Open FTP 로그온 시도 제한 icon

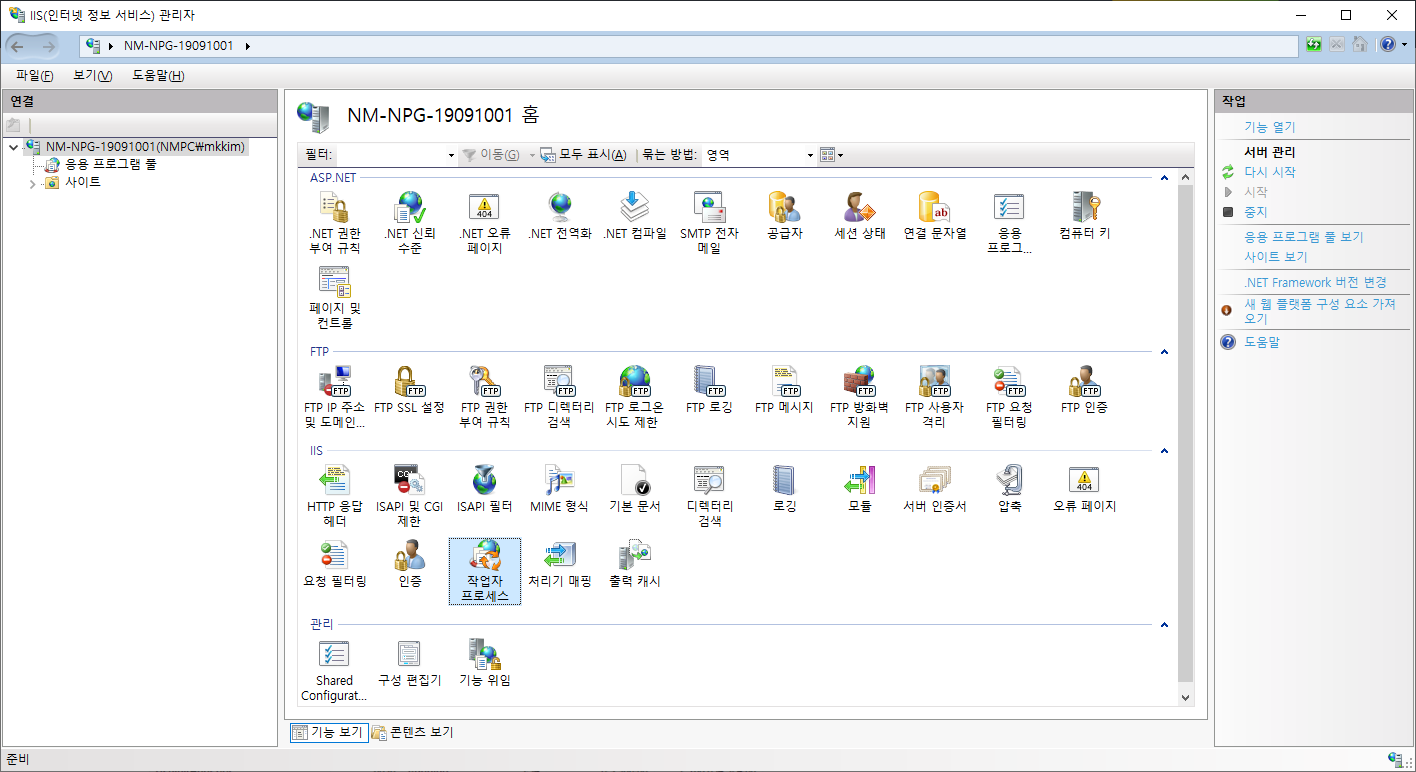[x=634, y=398]
